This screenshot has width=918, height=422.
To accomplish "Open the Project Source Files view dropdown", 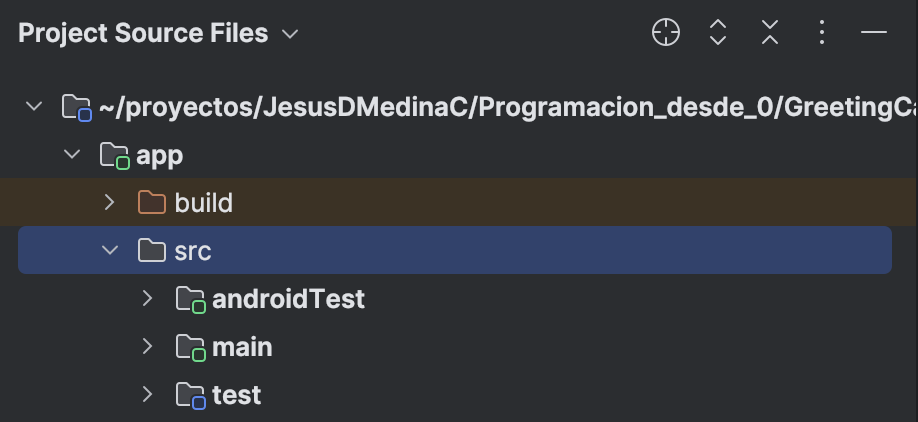I will point(290,34).
